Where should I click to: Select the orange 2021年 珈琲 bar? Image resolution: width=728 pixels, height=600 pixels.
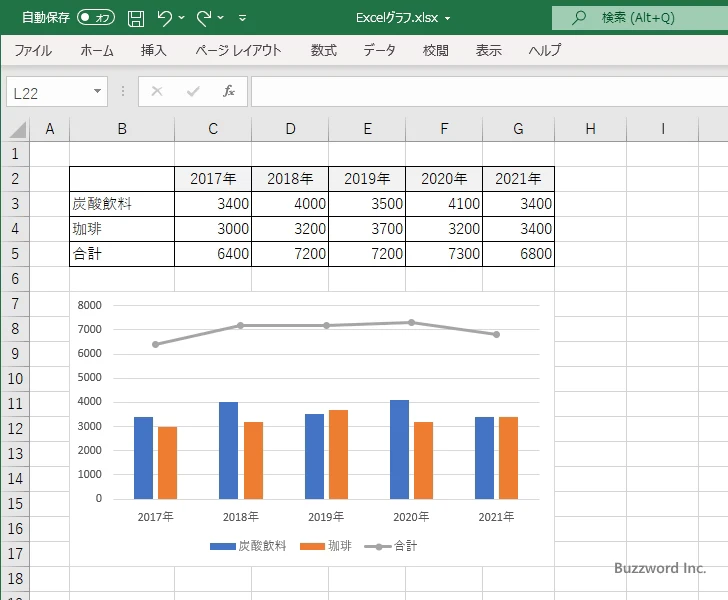coord(508,458)
